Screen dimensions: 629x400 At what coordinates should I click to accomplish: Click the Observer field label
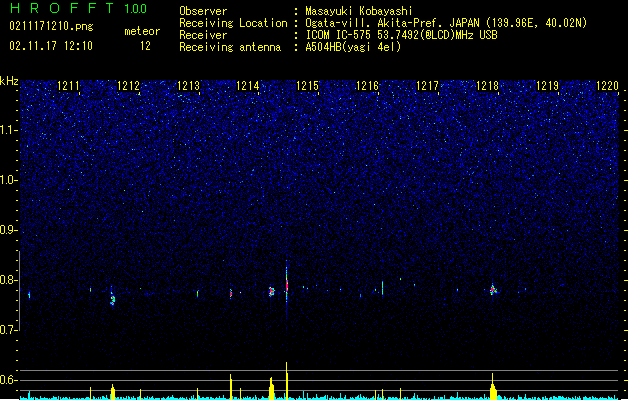203,11
